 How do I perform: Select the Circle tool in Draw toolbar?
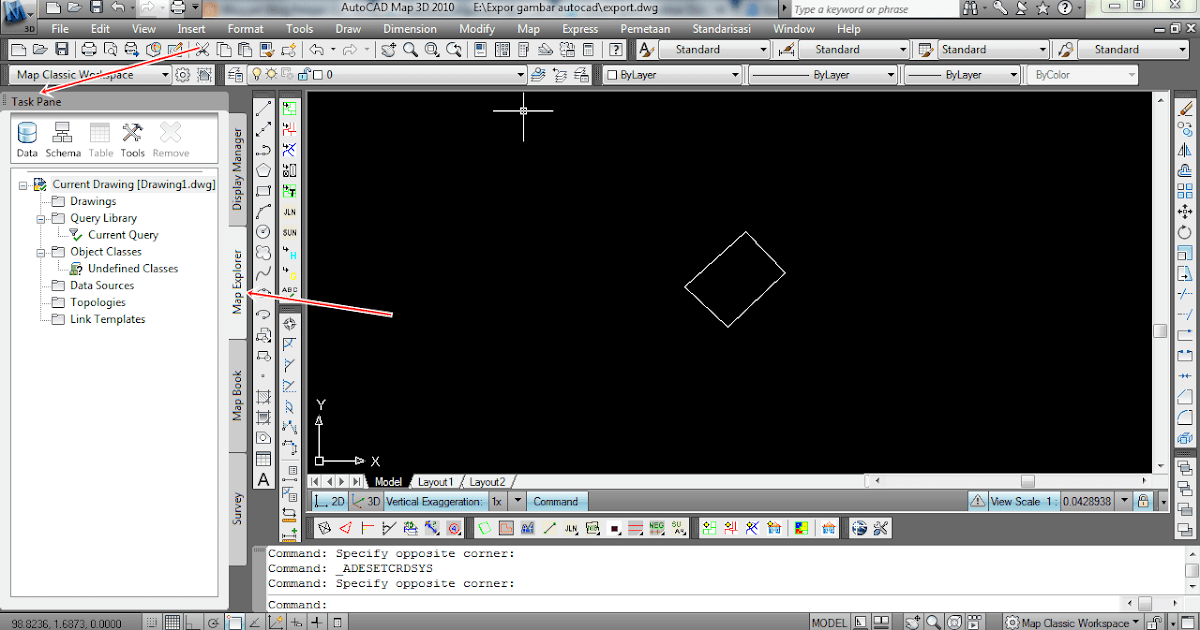264,232
